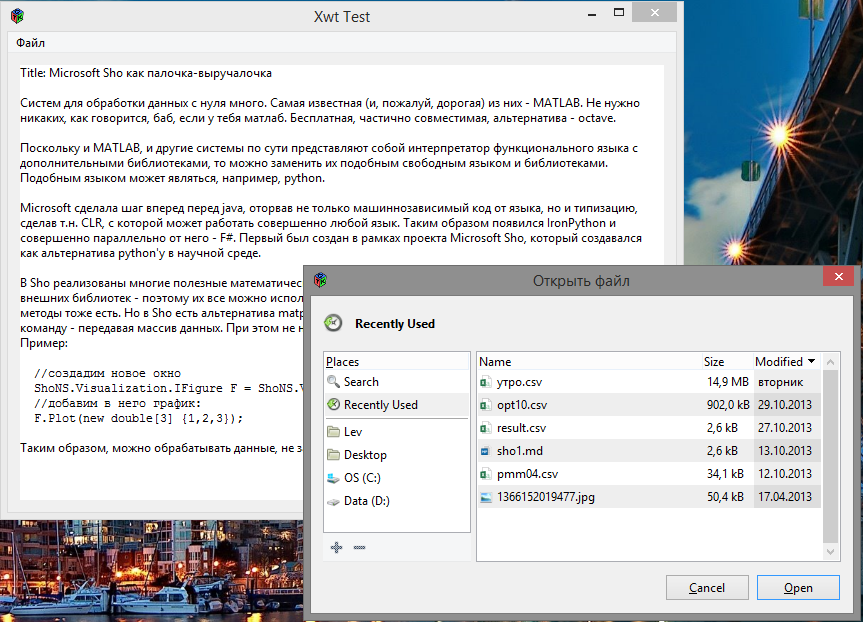Select the file 1366152019477.jpg
Screen dimensions: 863x622
pyautogui.click(x=649, y=497)
